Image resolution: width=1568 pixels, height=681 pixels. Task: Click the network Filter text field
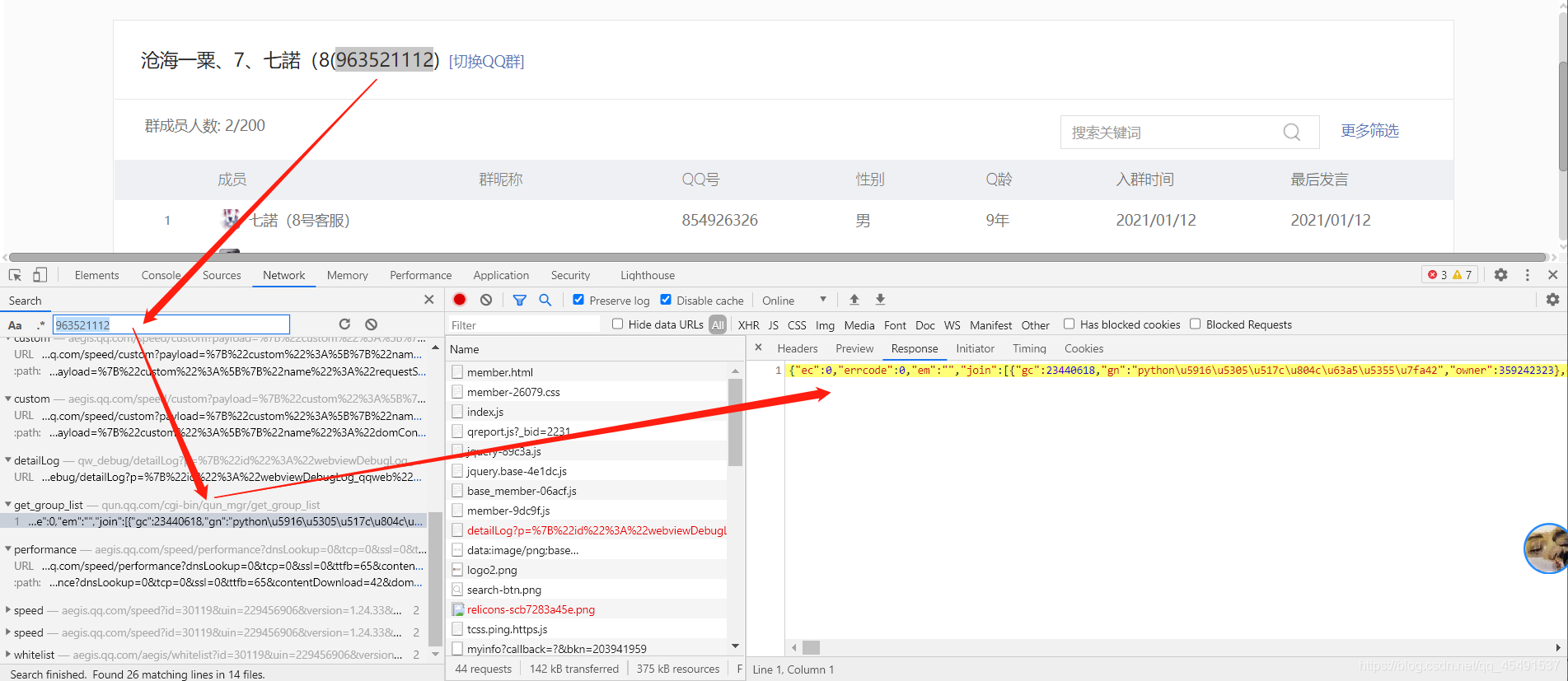coord(522,325)
